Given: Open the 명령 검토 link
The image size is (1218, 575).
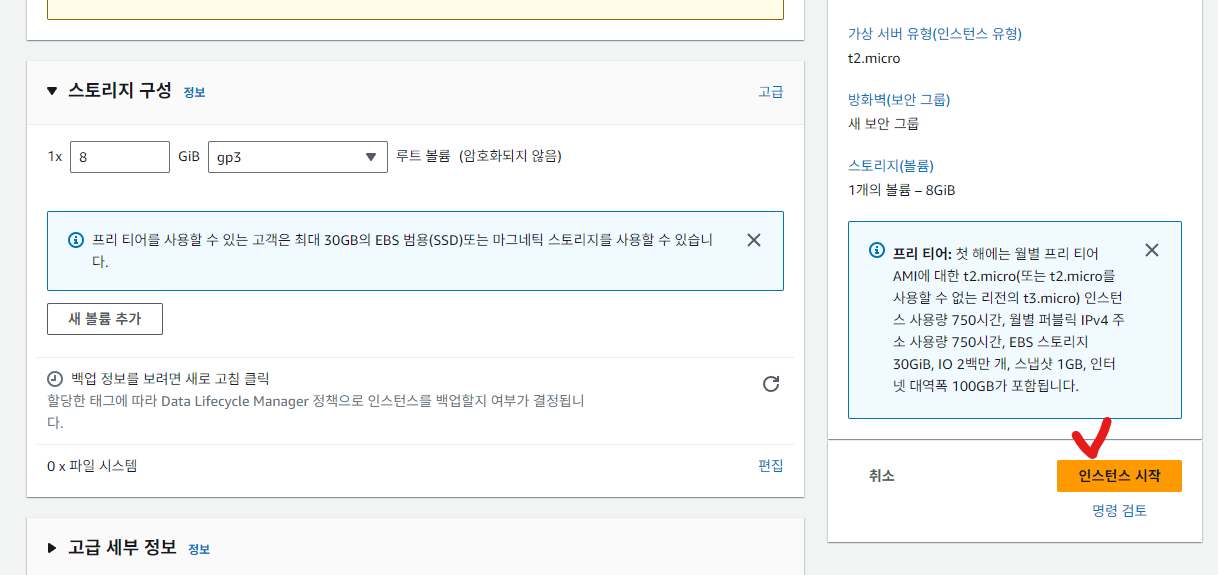Looking at the screenshot, I should pyautogui.click(x=1119, y=511).
